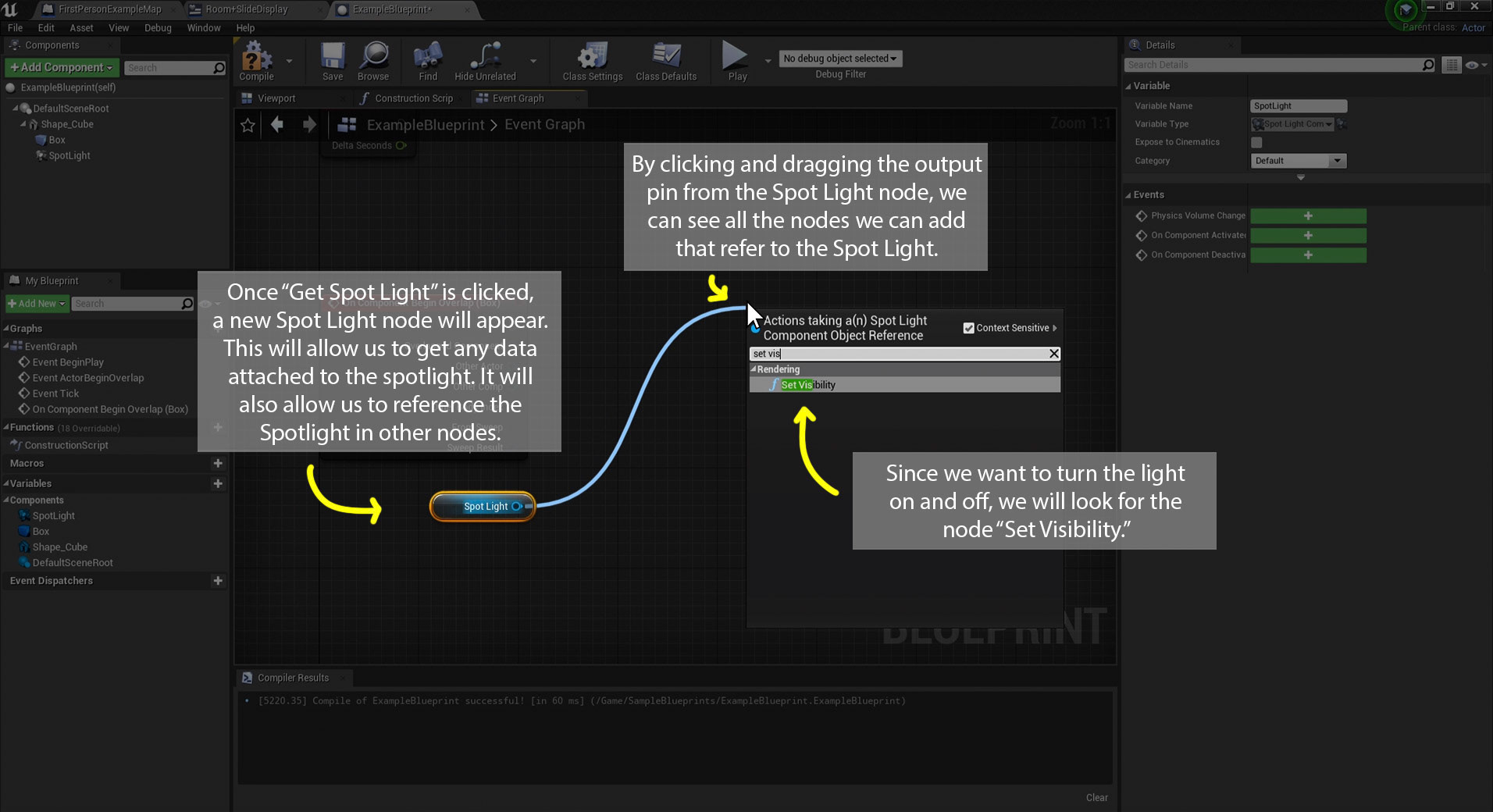Image resolution: width=1493 pixels, height=812 pixels.
Task: Add a new Macro with plus icon
Action: click(218, 463)
